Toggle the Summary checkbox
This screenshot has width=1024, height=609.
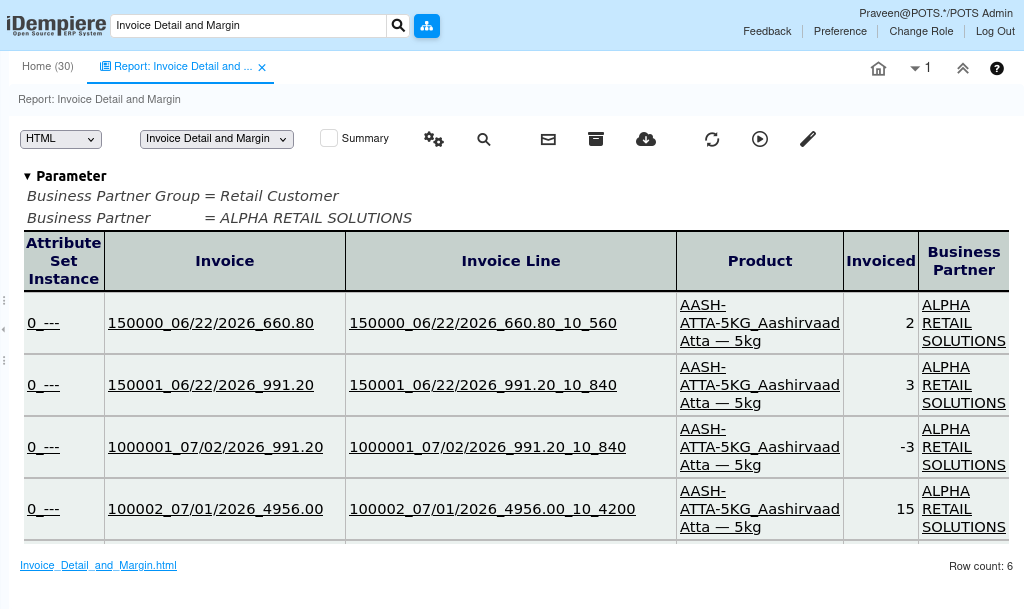[328, 138]
